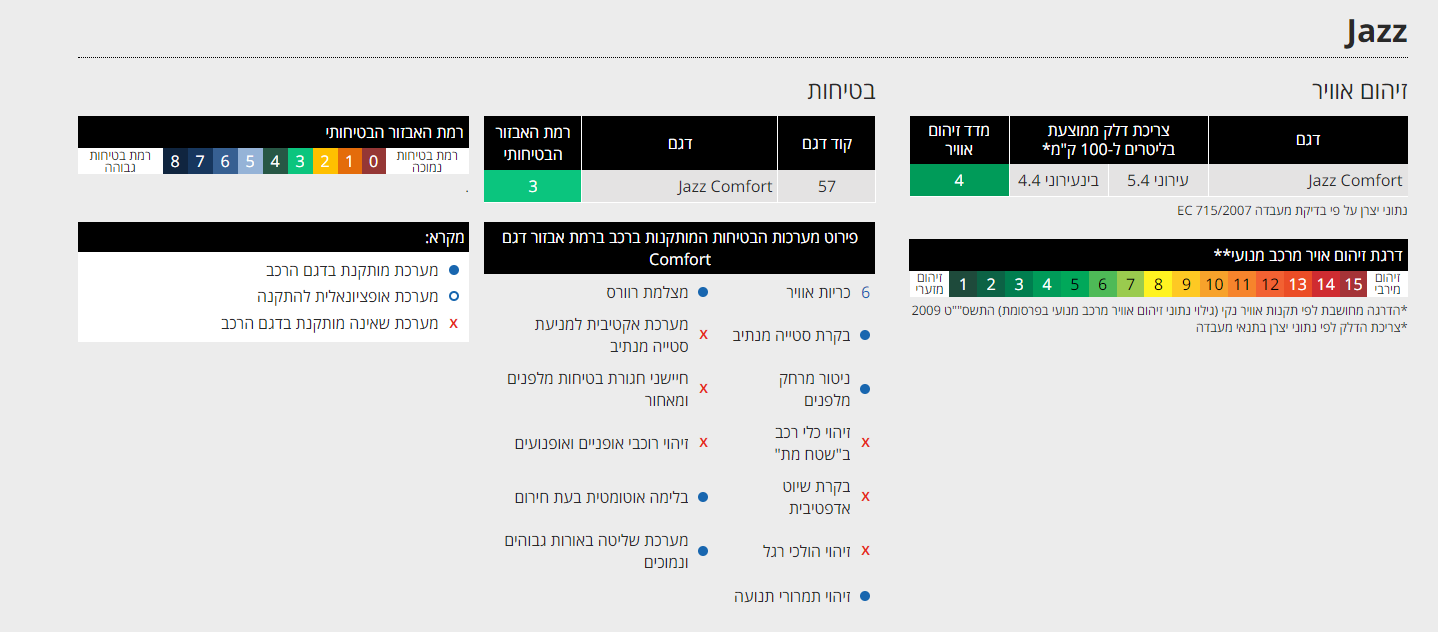This screenshot has width=1438, height=632.
Task: Select the yellow 2 safety level swatch
Action: pos(323,161)
